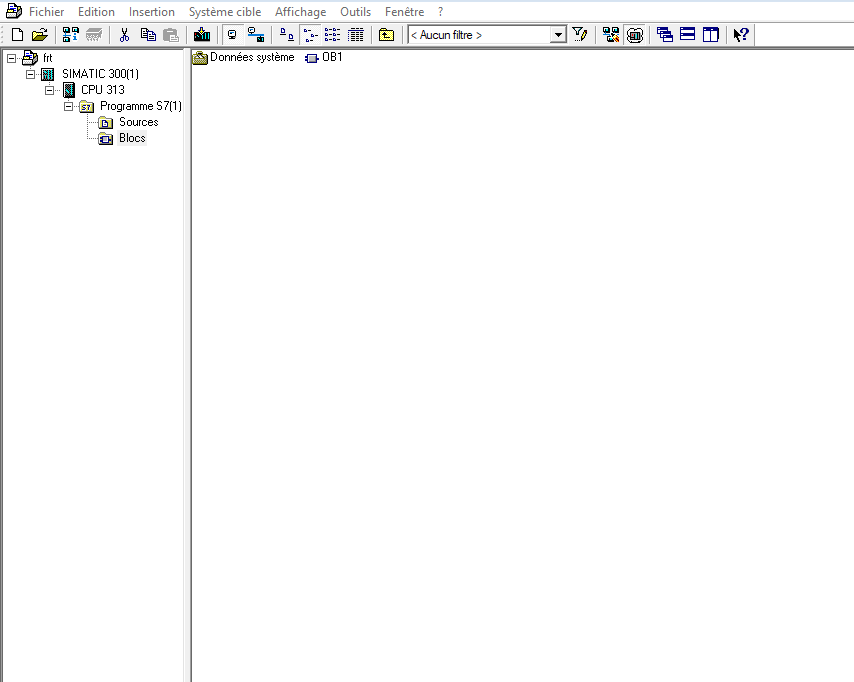Collapse the Programme S7(1) node
854x682 pixels.
coord(69,106)
